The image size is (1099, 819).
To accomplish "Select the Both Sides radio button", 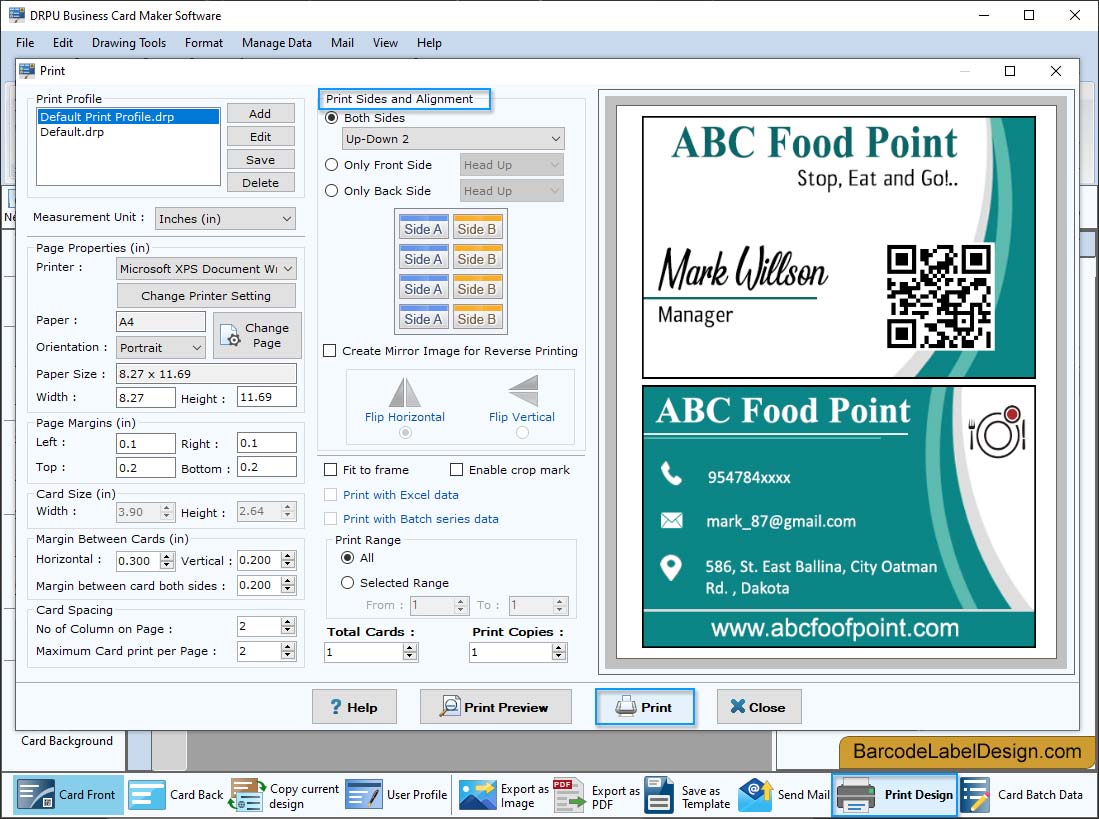I will coord(332,118).
